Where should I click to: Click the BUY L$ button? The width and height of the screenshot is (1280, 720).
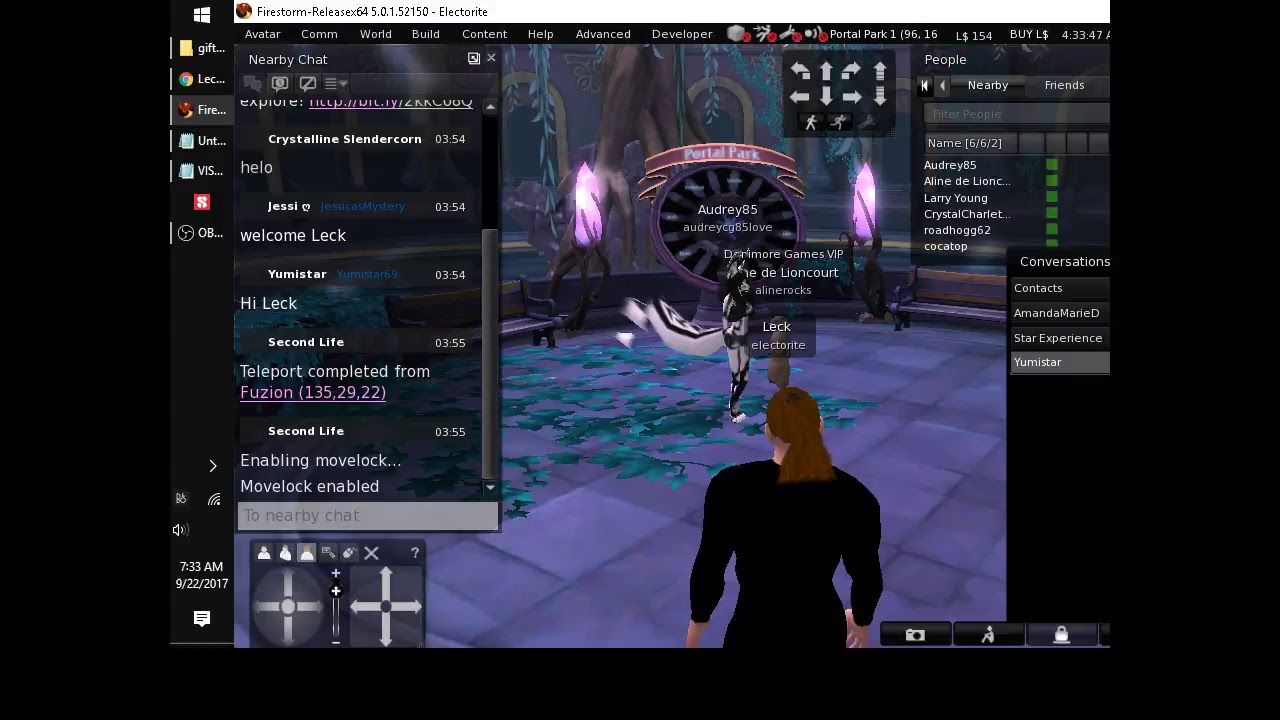point(1029,34)
